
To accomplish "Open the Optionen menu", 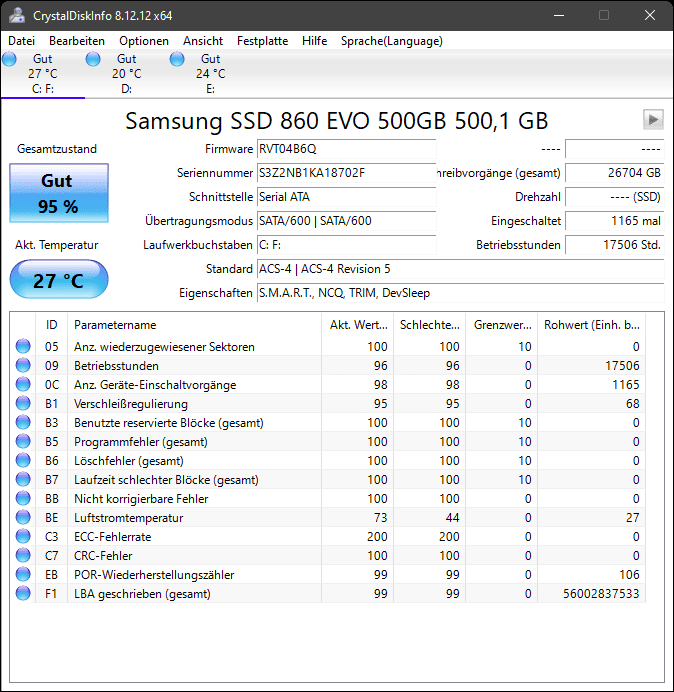I will pos(144,41).
